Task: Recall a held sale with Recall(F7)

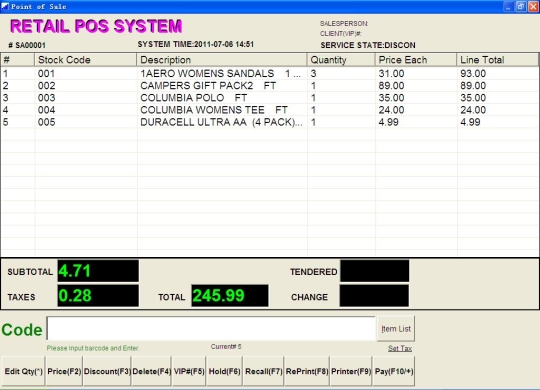Action: coord(263,371)
